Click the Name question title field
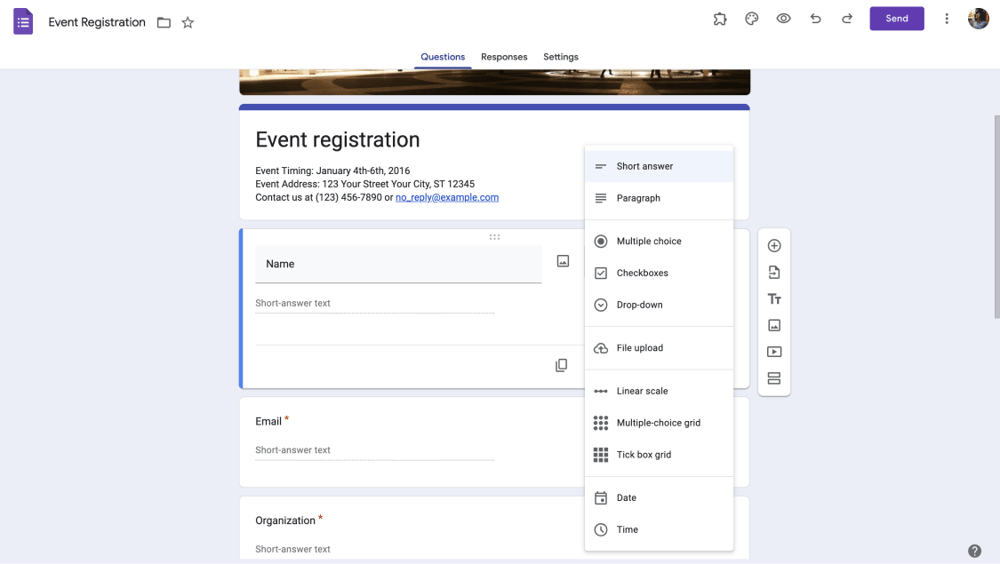Viewport: 1000px width, 564px height. (398, 264)
